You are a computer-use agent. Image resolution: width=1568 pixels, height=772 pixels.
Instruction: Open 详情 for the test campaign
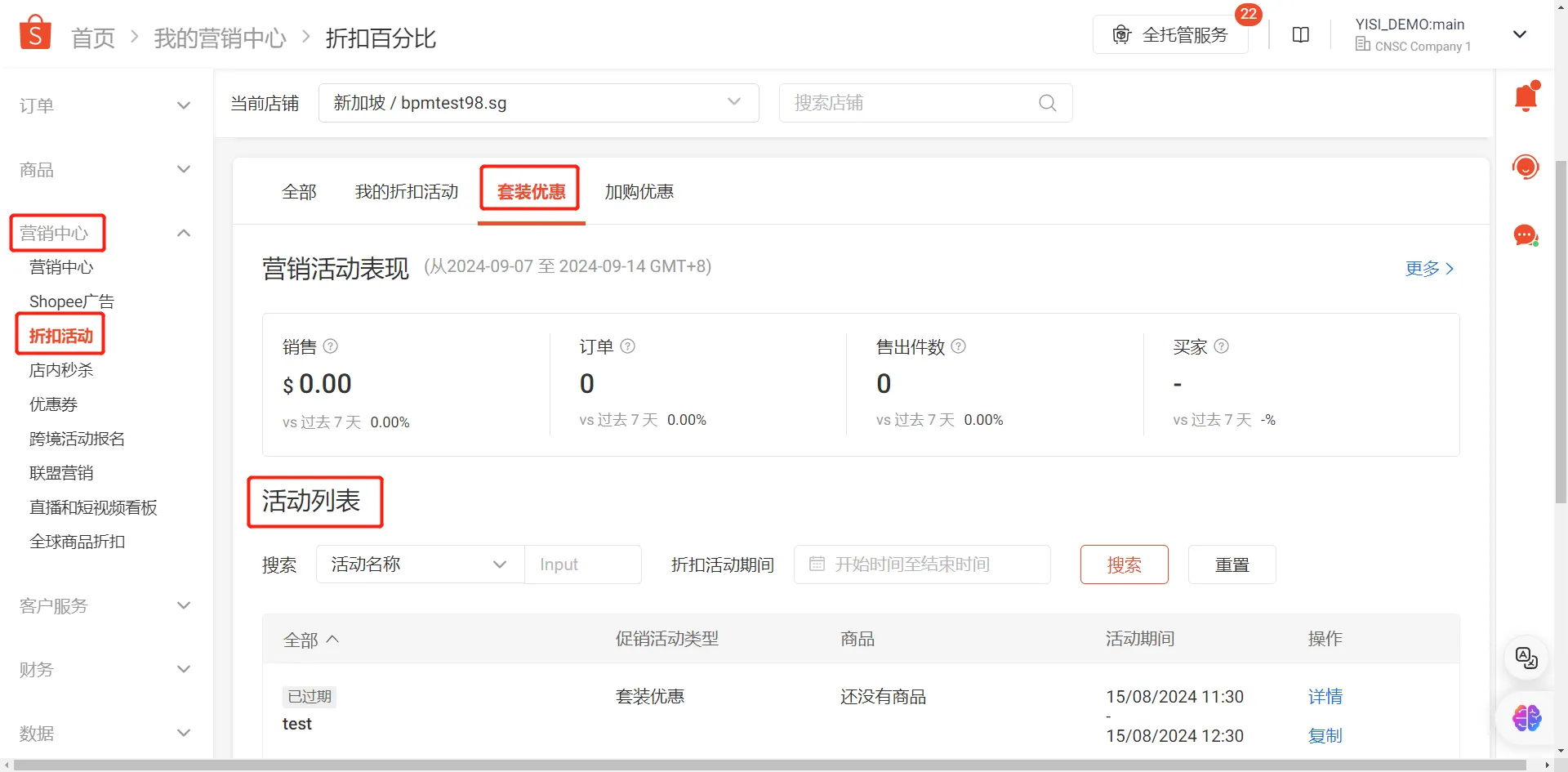1325,696
